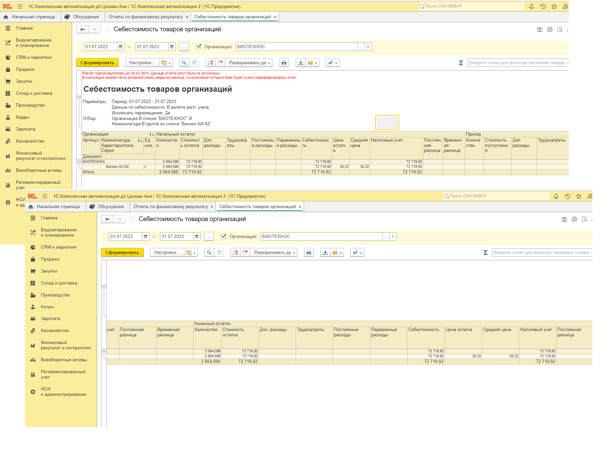Open report variants dropdown next to Настройки, lower window
Screen dimensions: 616x450
pyautogui.click(x=191, y=252)
